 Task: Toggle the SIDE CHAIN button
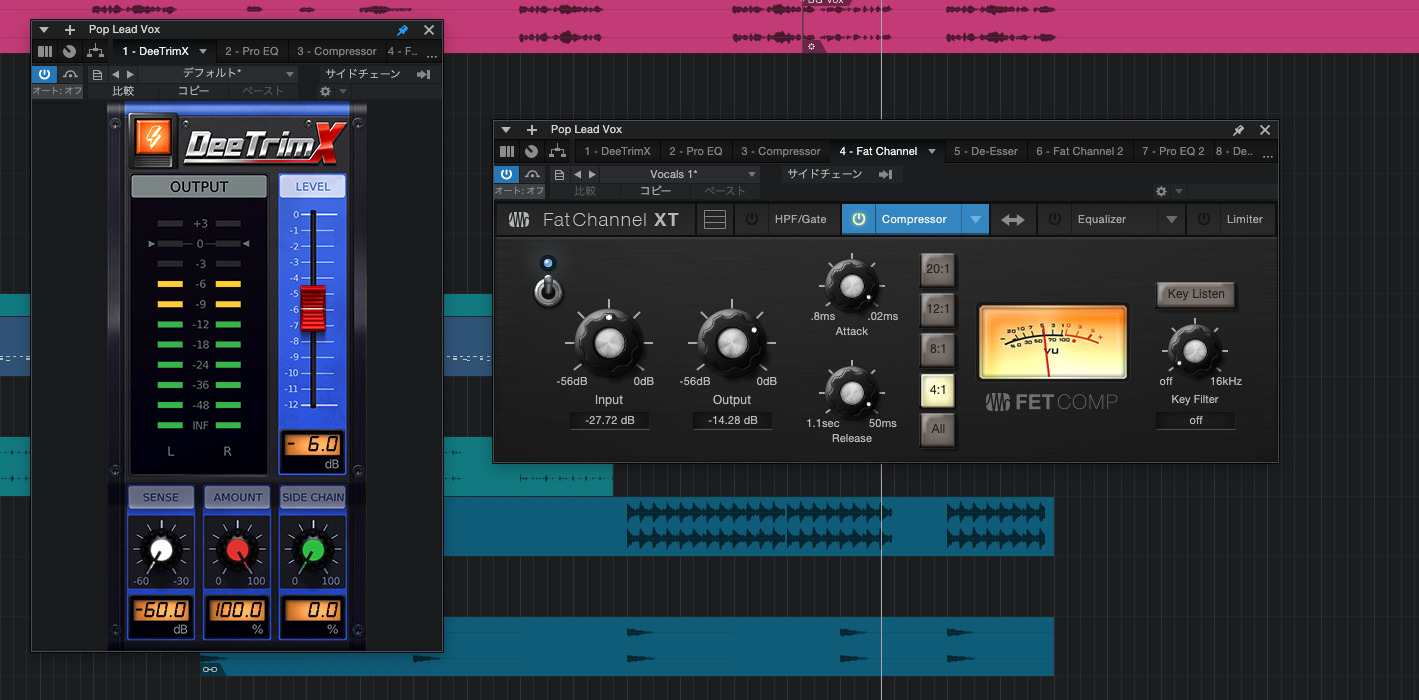(x=313, y=497)
